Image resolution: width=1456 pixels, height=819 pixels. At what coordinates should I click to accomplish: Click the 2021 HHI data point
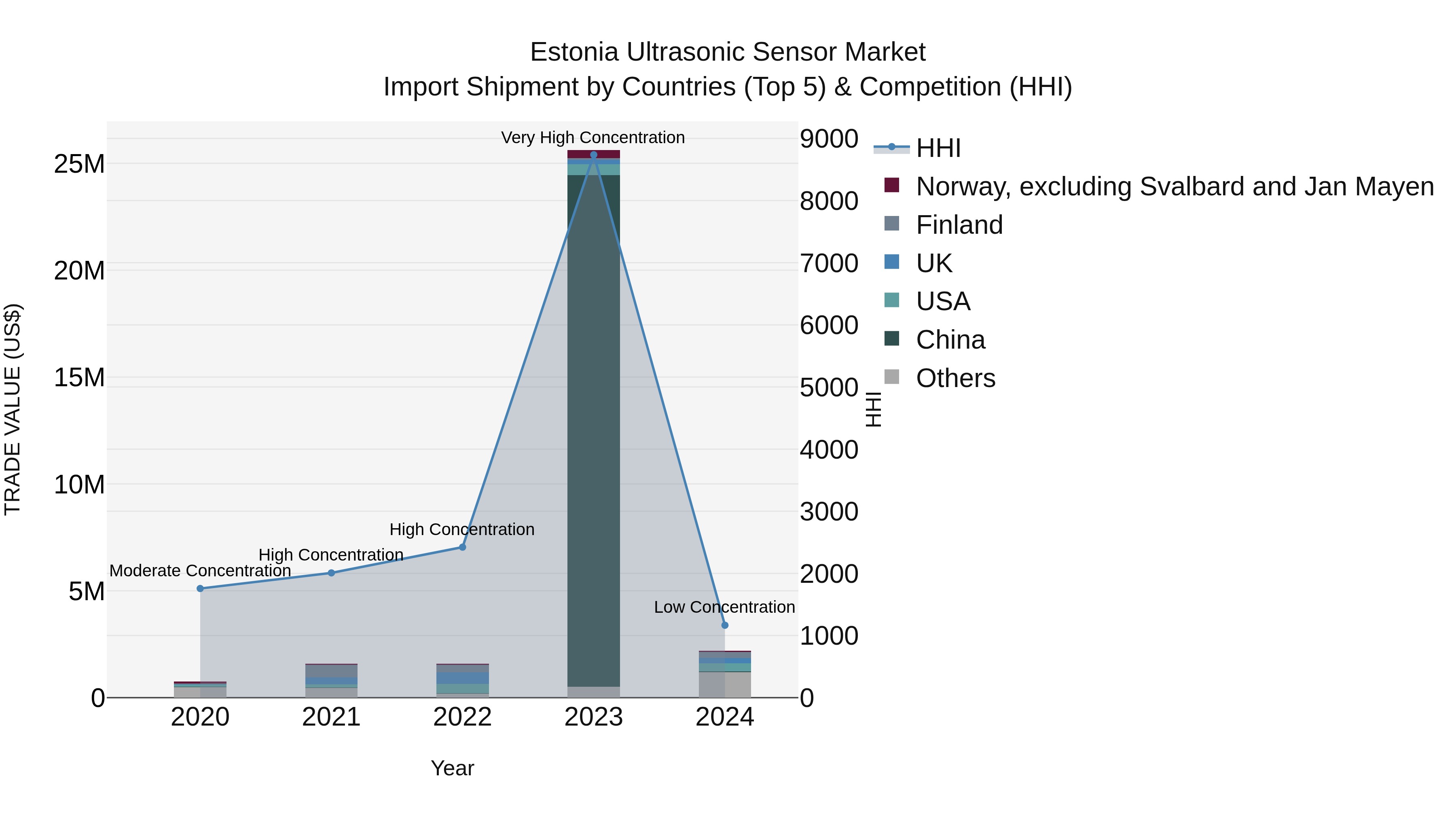(331, 573)
